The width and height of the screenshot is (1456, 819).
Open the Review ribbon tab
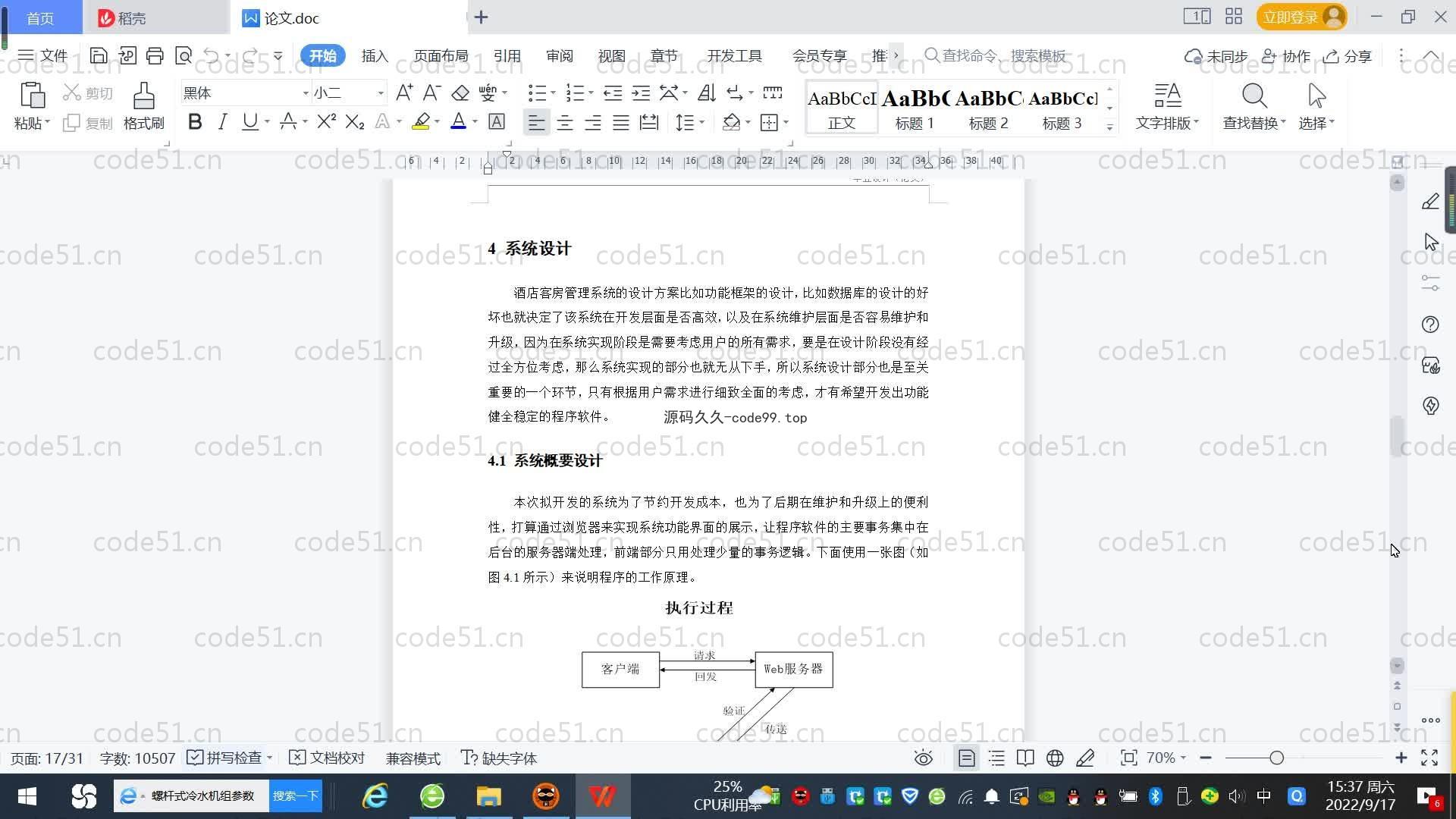559,56
